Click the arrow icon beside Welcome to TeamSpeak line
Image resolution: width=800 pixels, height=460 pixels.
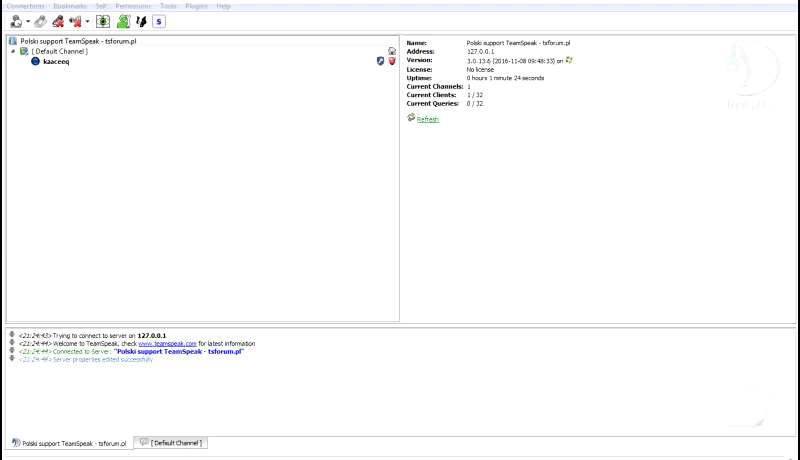[x=12, y=343]
